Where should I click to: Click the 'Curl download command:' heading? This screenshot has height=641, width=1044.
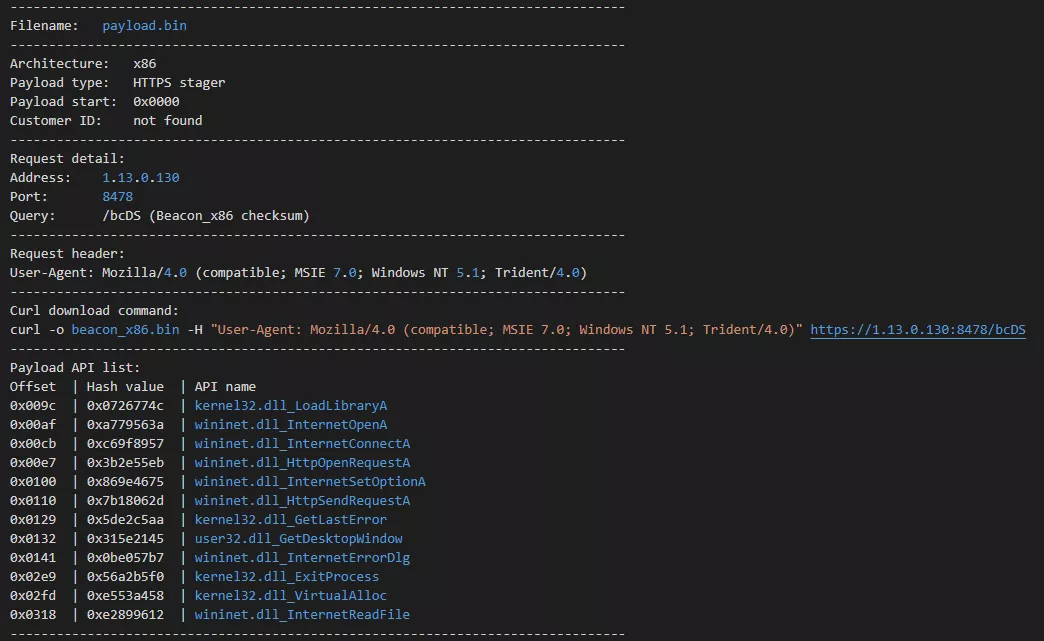click(x=95, y=311)
